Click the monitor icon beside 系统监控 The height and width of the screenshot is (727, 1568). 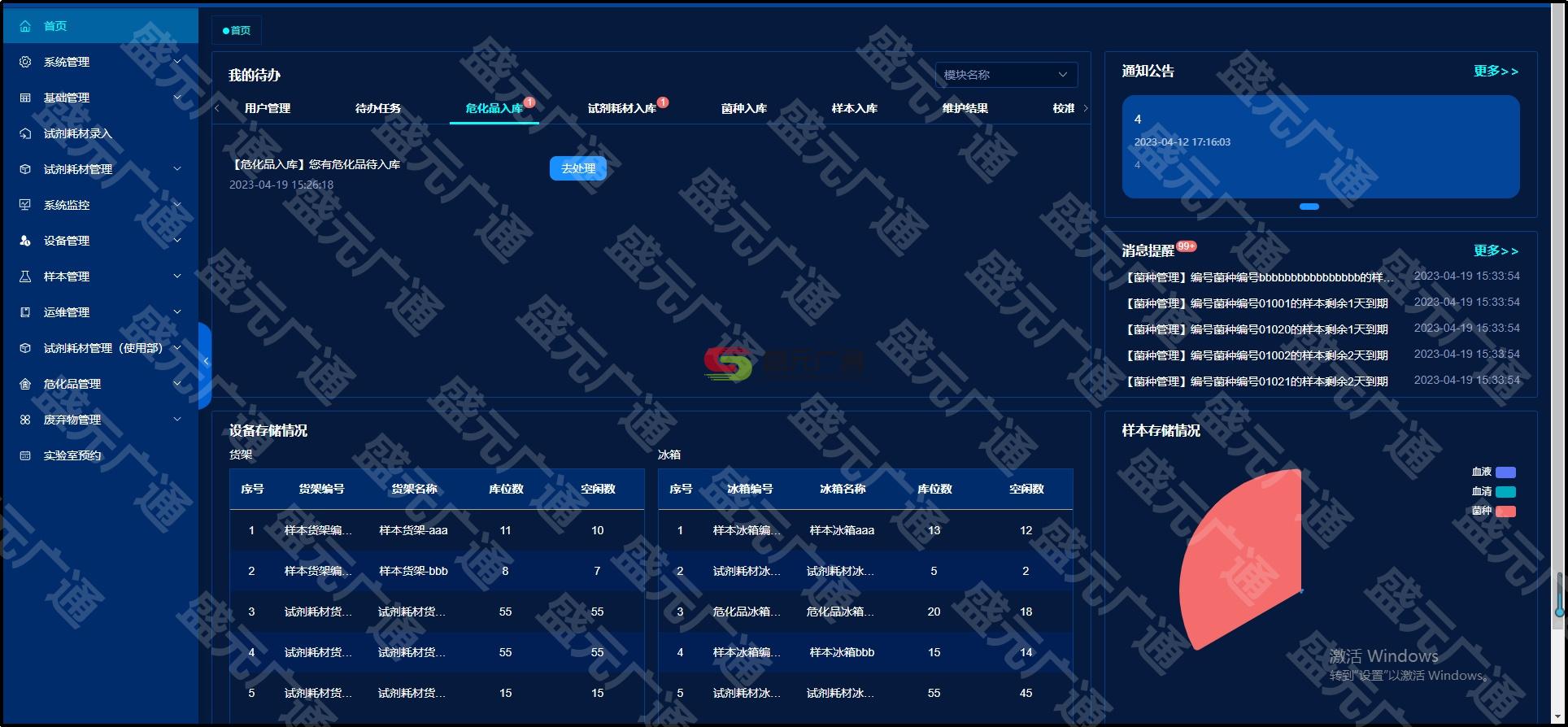(25, 205)
